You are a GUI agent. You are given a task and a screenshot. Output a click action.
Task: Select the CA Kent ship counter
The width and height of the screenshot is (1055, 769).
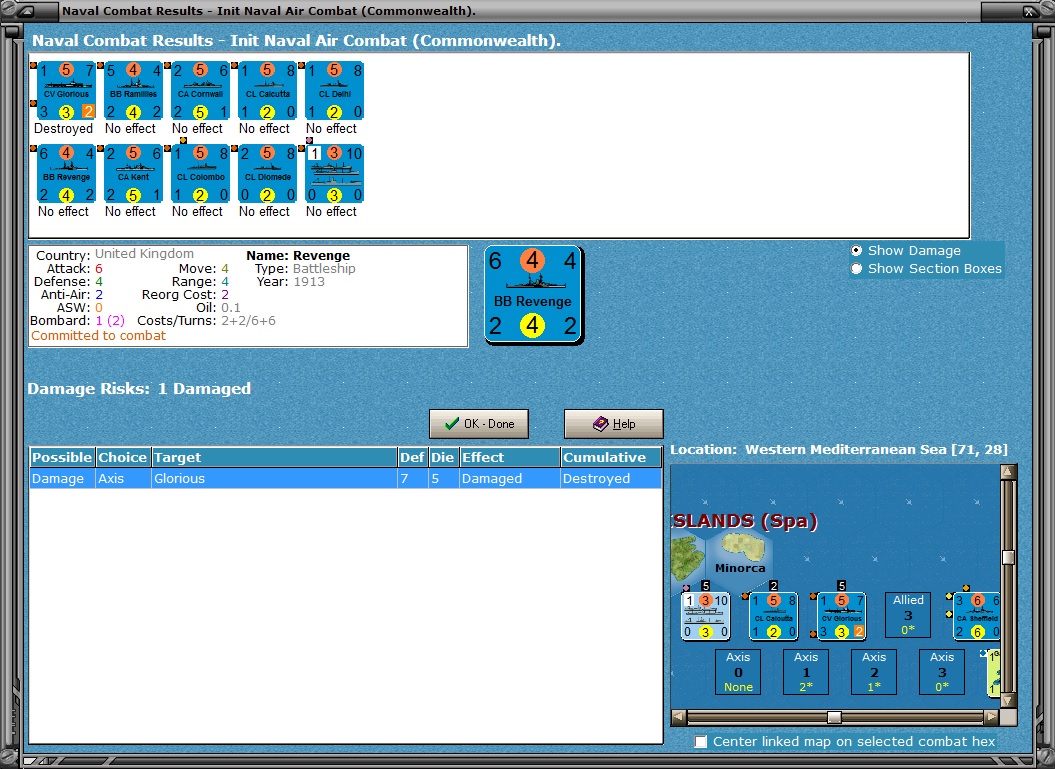(133, 174)
